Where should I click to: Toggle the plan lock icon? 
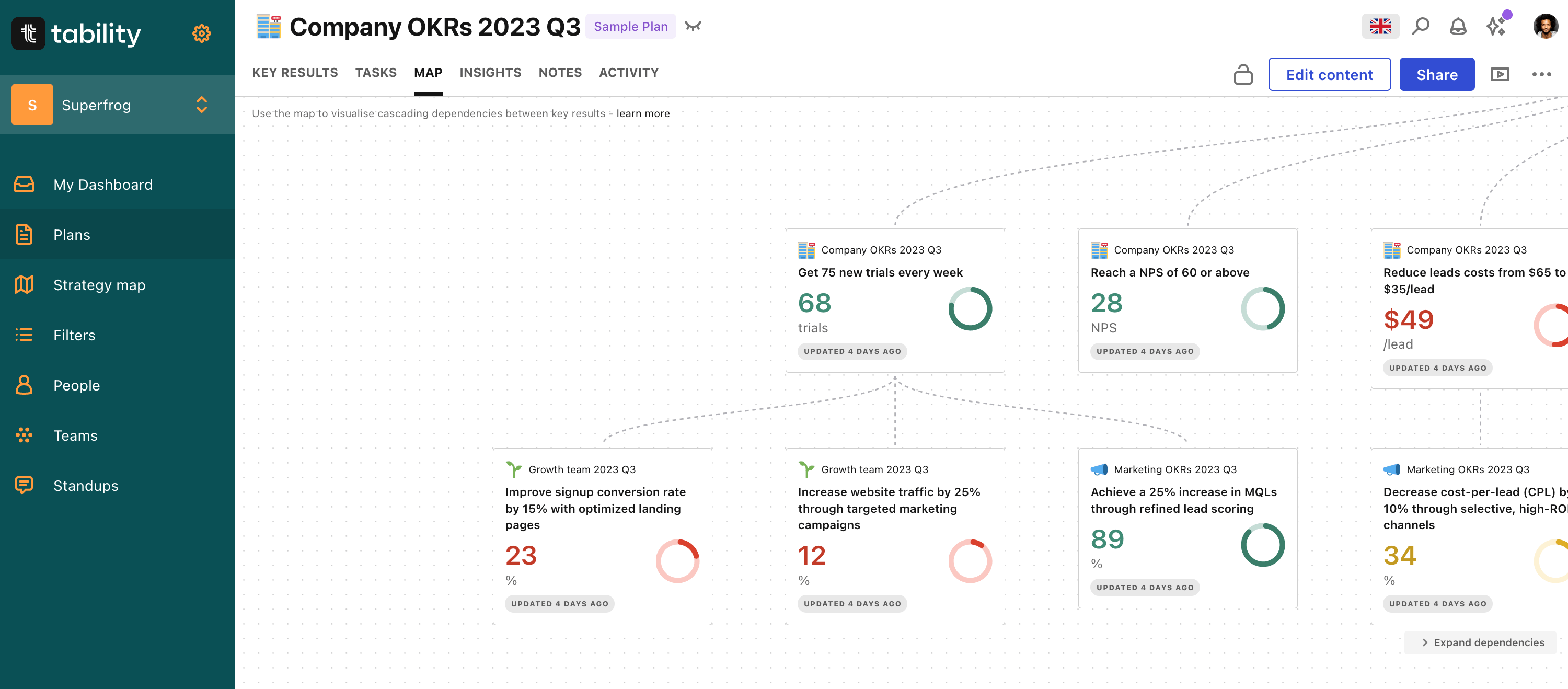(1243, 74)
